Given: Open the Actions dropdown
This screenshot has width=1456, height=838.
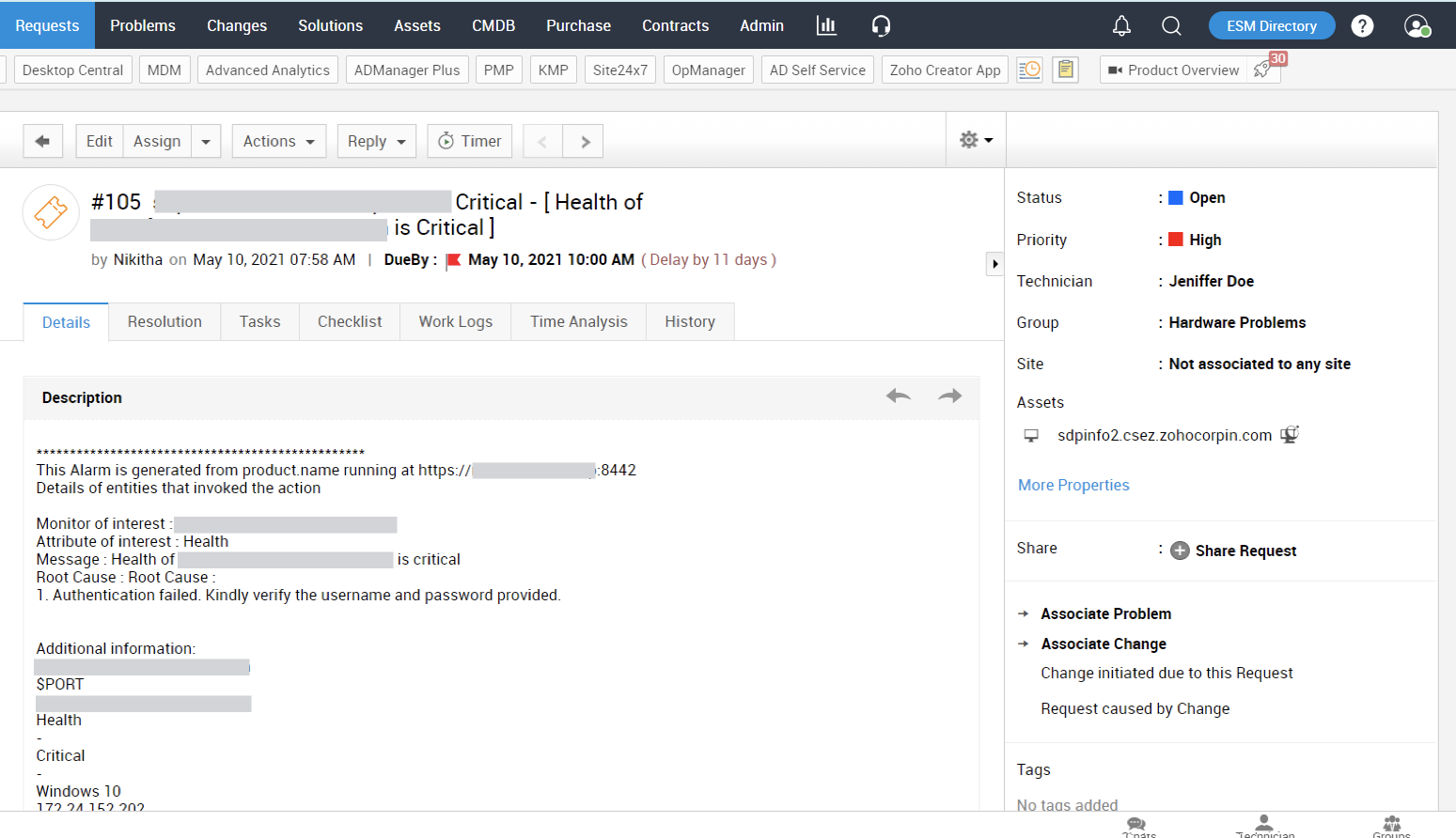Looking at the screenshot, I should coord(279,141).
